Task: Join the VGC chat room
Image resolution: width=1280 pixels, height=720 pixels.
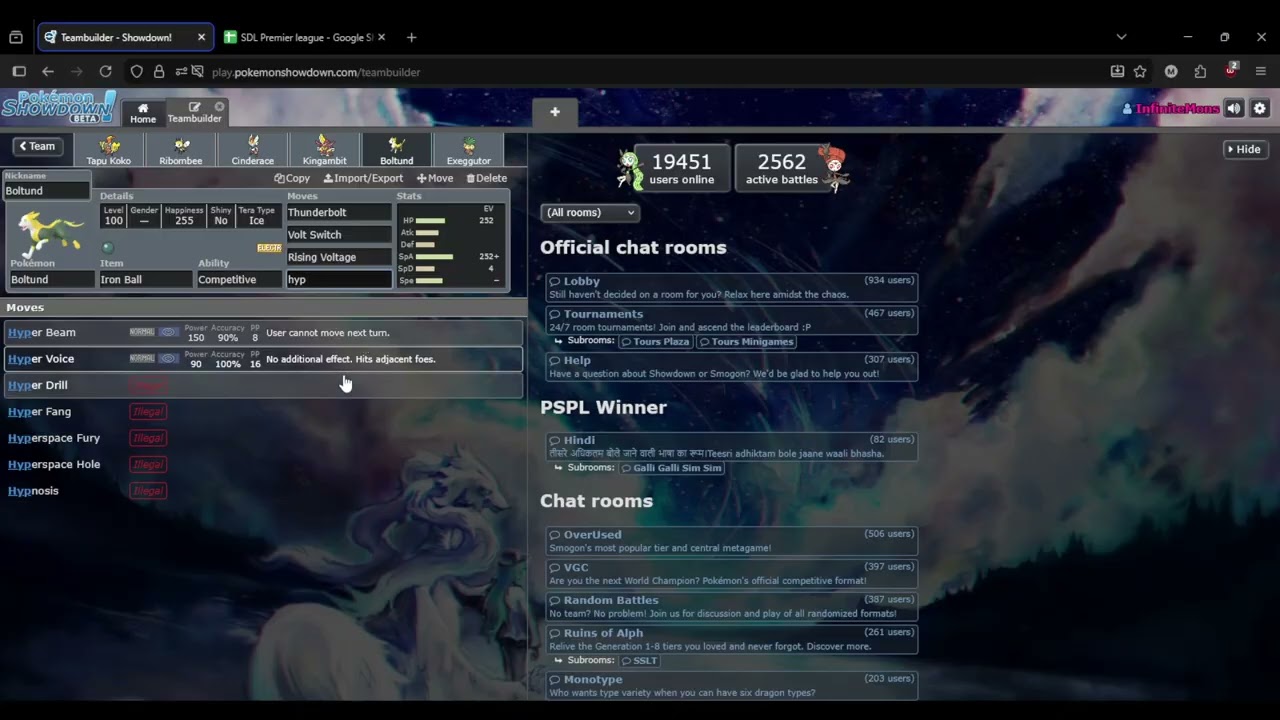Action: click(x=731, y=574)
